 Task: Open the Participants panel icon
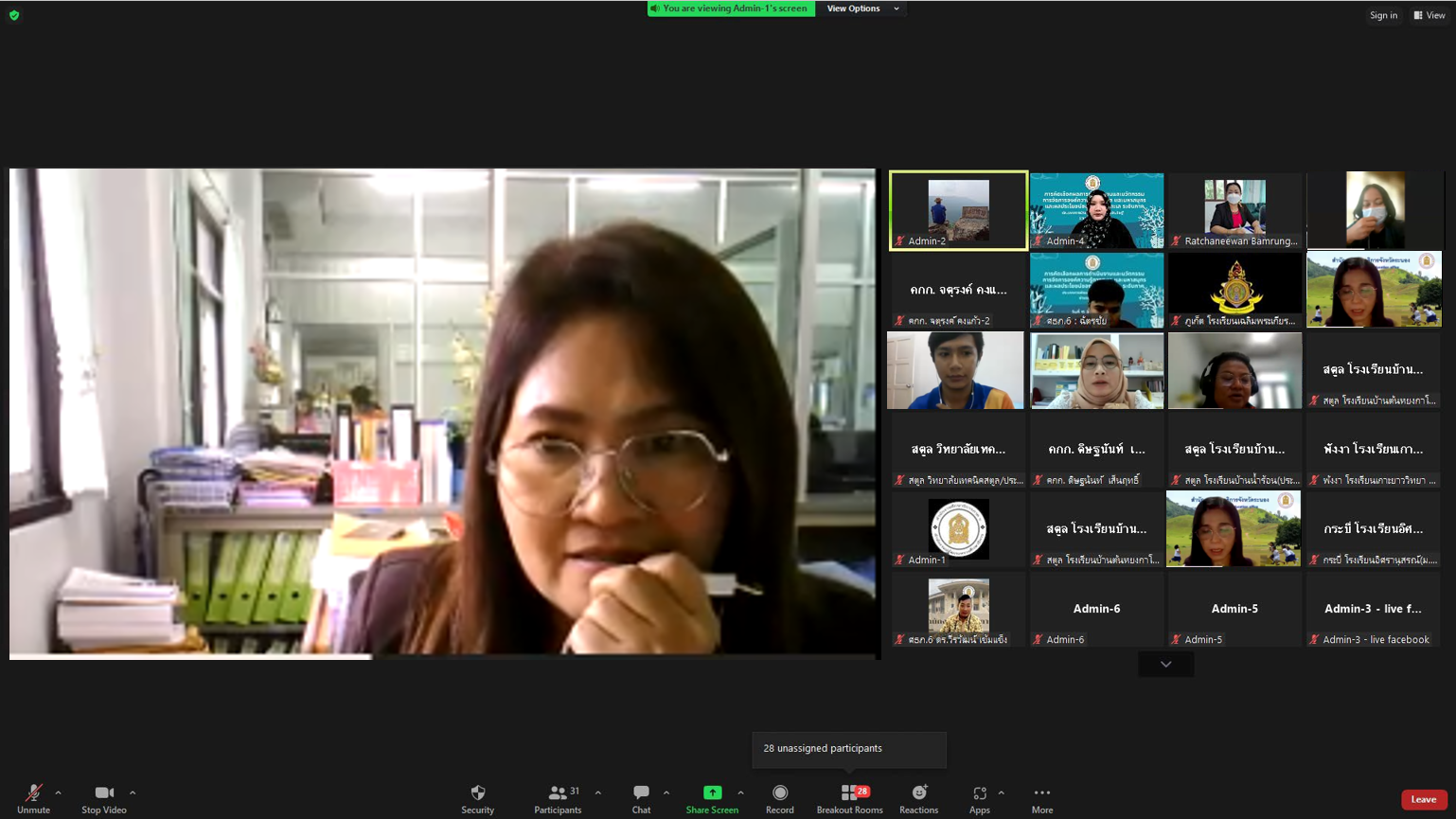pyautogui.click(x=558, y=792)
